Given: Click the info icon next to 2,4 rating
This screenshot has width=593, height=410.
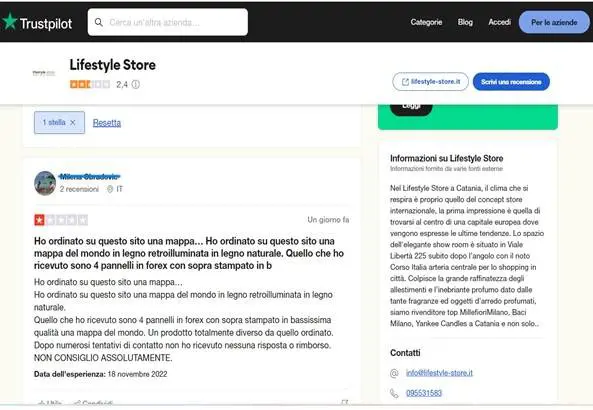Looking at the screenshot, I should [136, 84].
